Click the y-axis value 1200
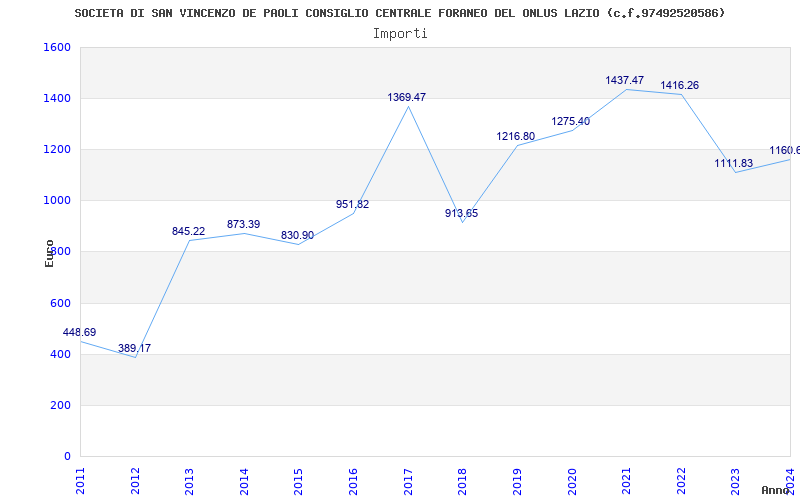The width and height of the screenshot is (800, 500). click(x=57, y=149)
